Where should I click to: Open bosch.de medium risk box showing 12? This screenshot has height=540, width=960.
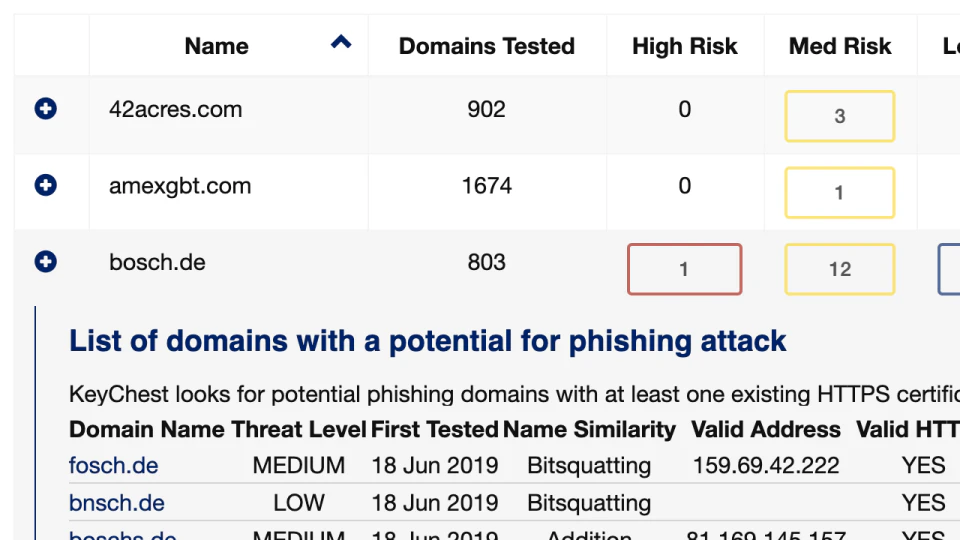tap(839, 269)
